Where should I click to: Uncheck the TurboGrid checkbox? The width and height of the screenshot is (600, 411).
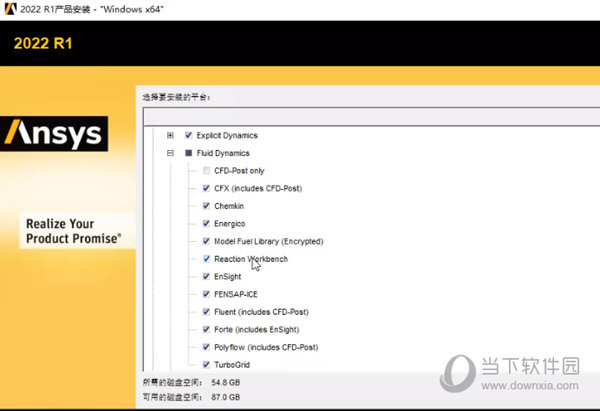(206, 364)
